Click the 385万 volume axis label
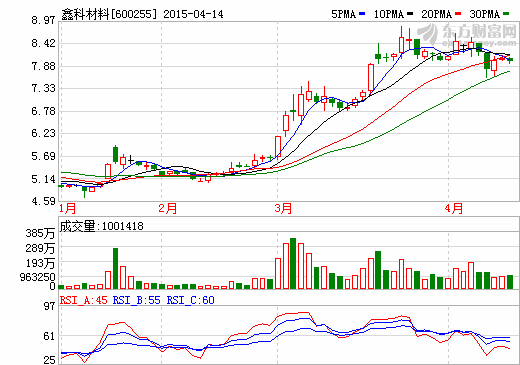The image size is (520, 365). 40,233
